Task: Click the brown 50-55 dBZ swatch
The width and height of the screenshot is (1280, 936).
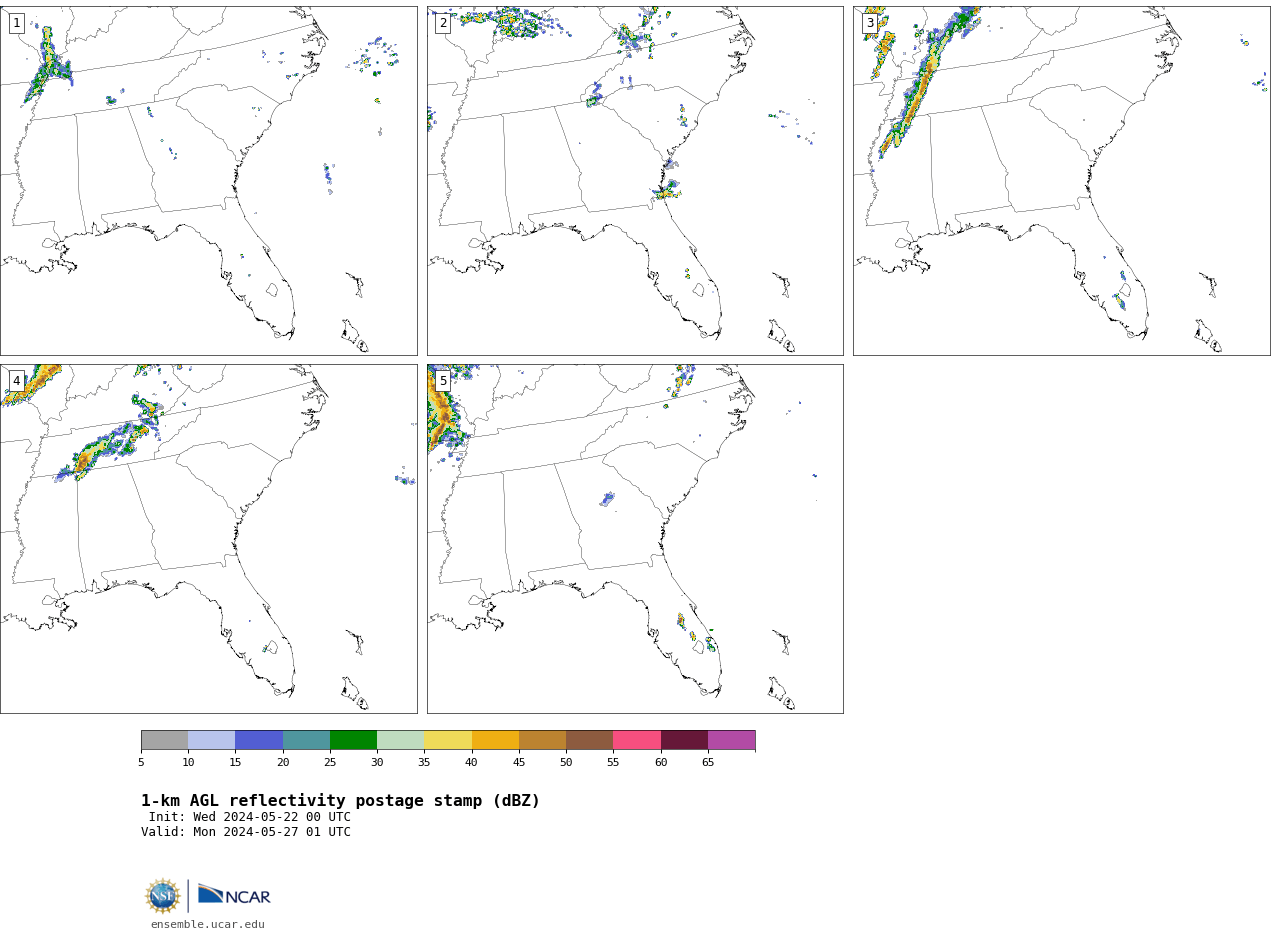Action: 589,740
